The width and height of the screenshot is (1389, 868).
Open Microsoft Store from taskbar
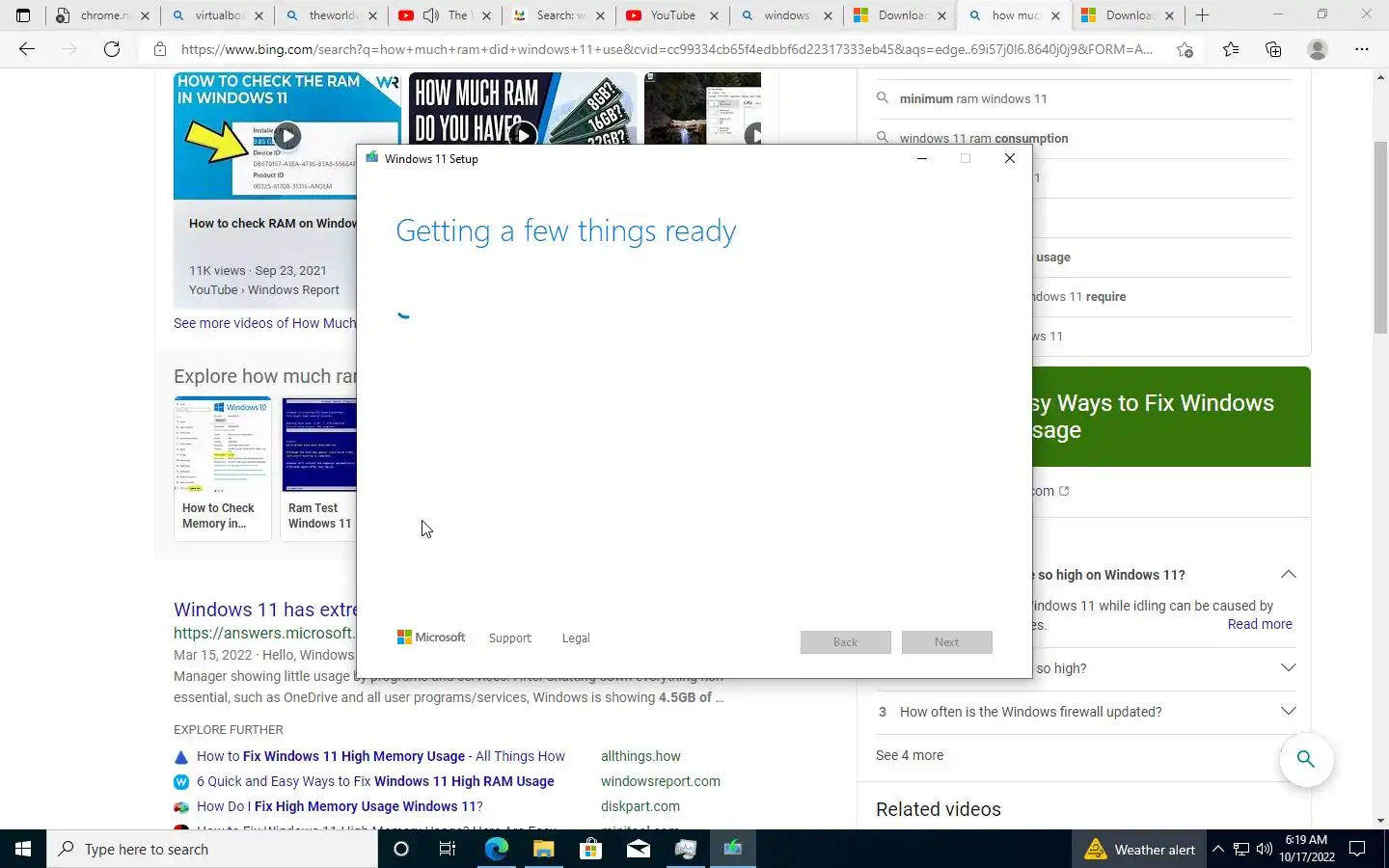[590, 849]
